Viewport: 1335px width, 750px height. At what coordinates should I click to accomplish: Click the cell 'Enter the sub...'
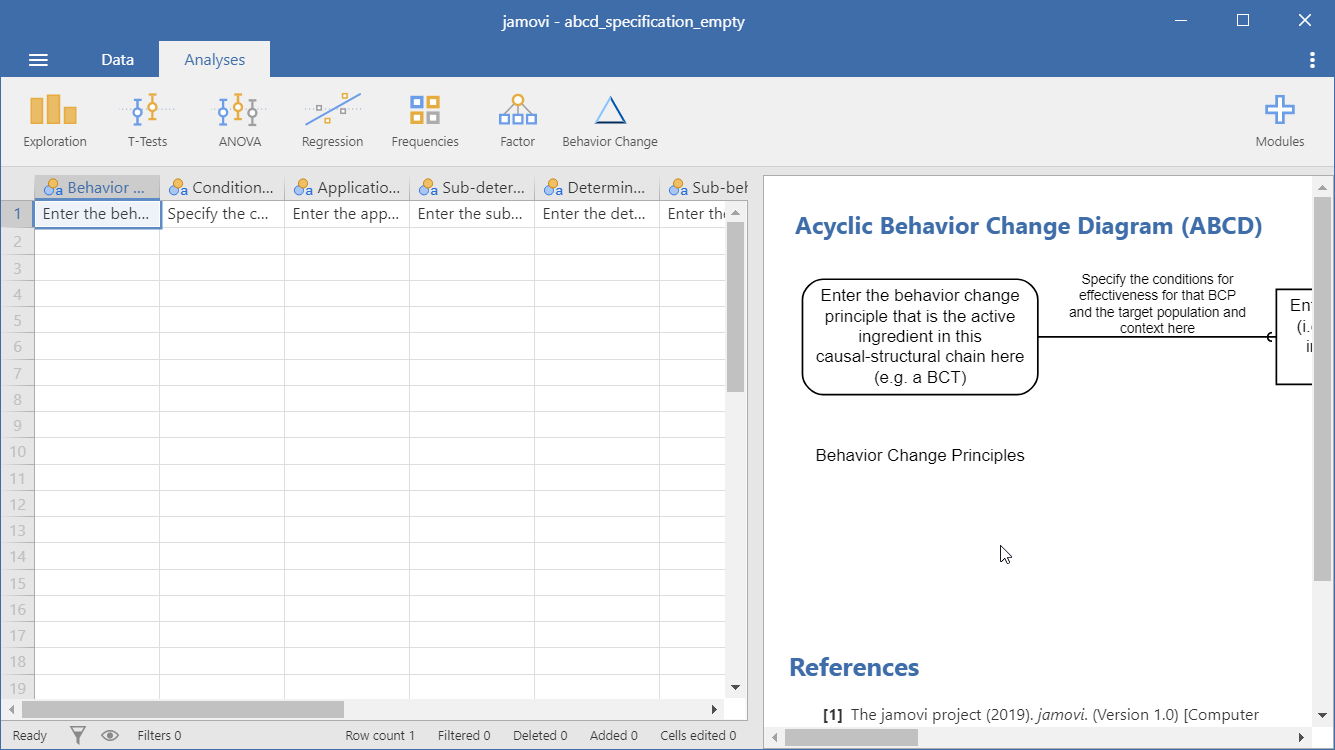[472, 214]
